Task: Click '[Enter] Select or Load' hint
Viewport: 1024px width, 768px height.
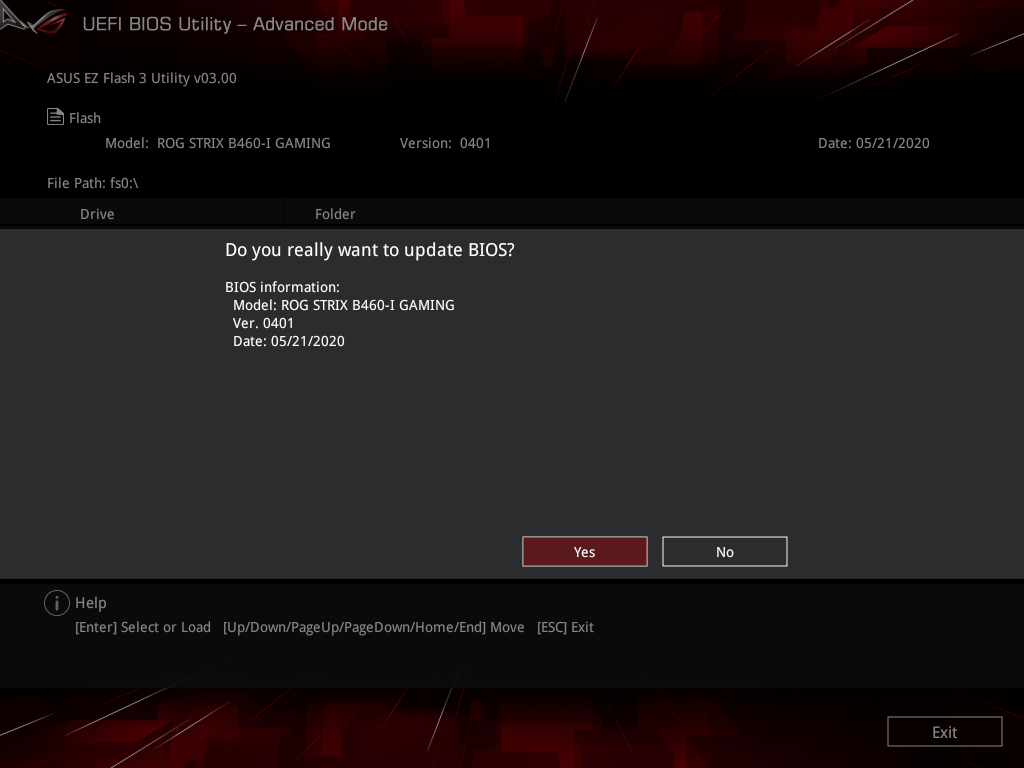Action: point(143,627)
